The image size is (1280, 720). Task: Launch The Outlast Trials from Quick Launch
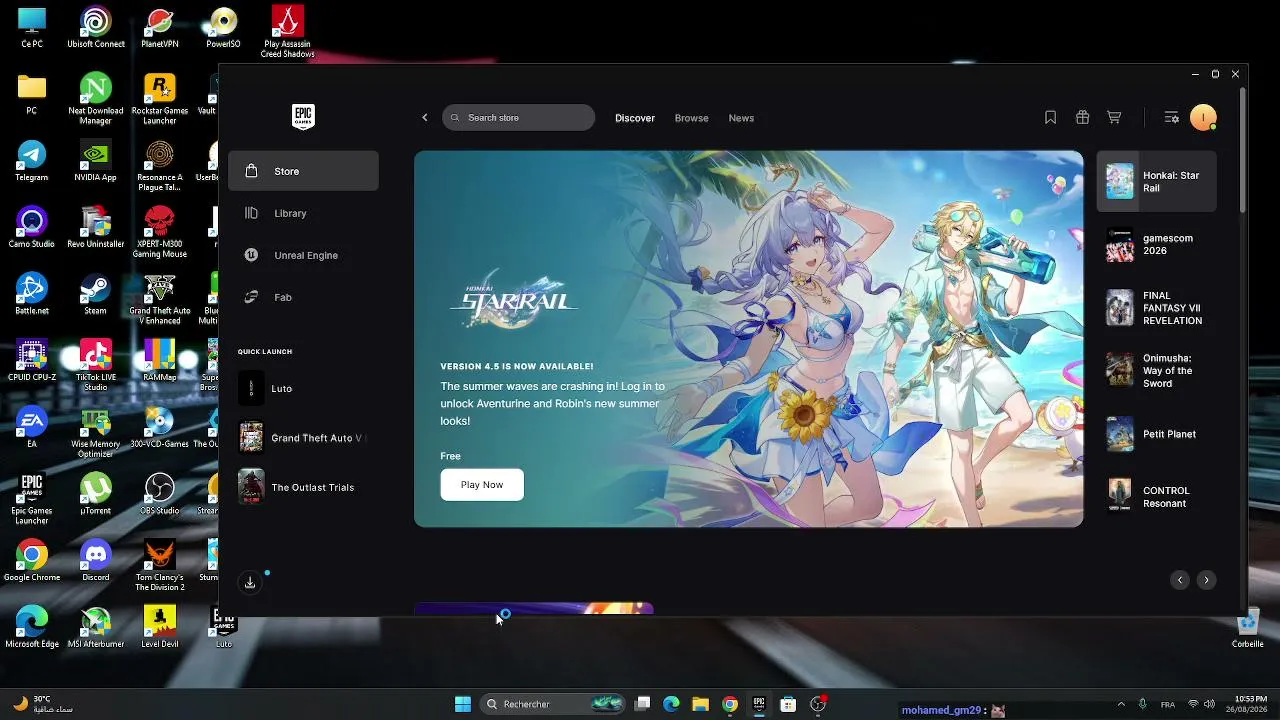coord(303,487)
